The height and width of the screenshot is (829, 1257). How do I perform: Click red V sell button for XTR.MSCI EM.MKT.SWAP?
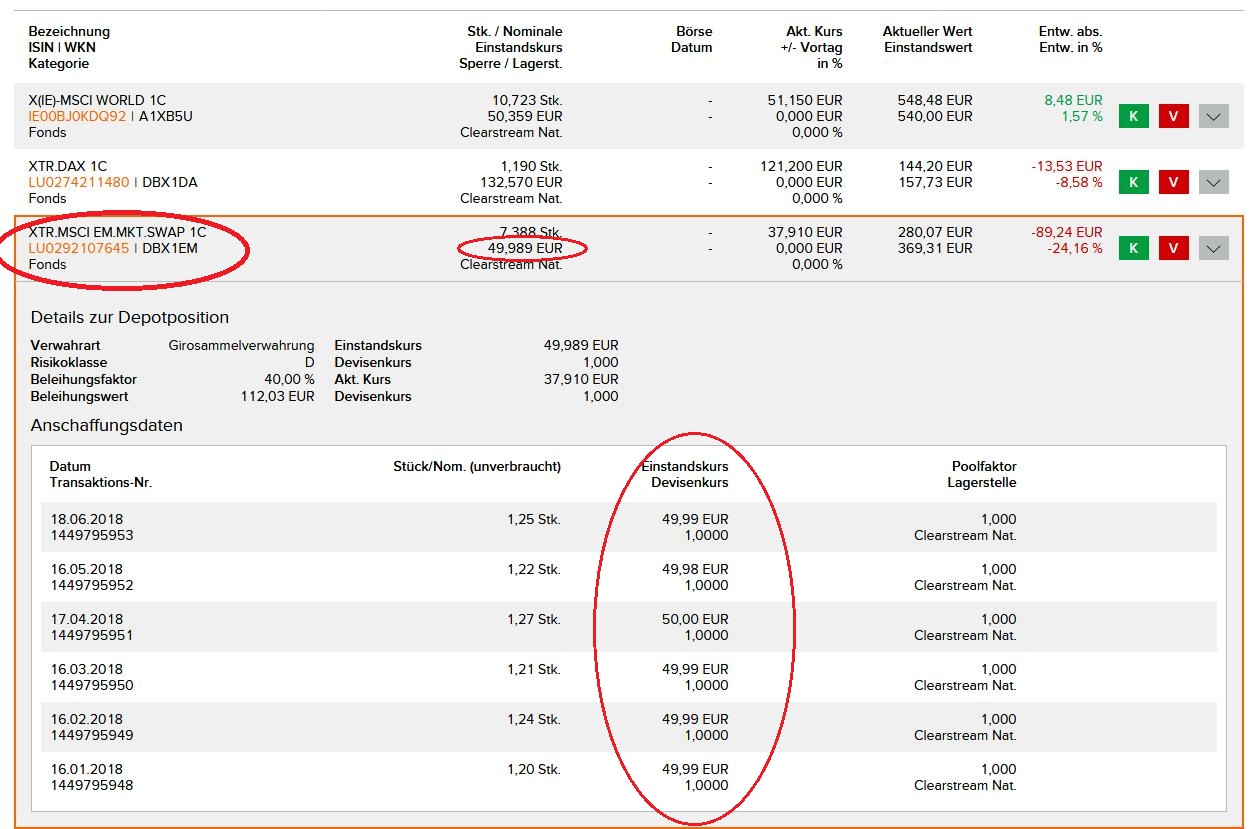pyautogui.click(x=1173, y=248)
